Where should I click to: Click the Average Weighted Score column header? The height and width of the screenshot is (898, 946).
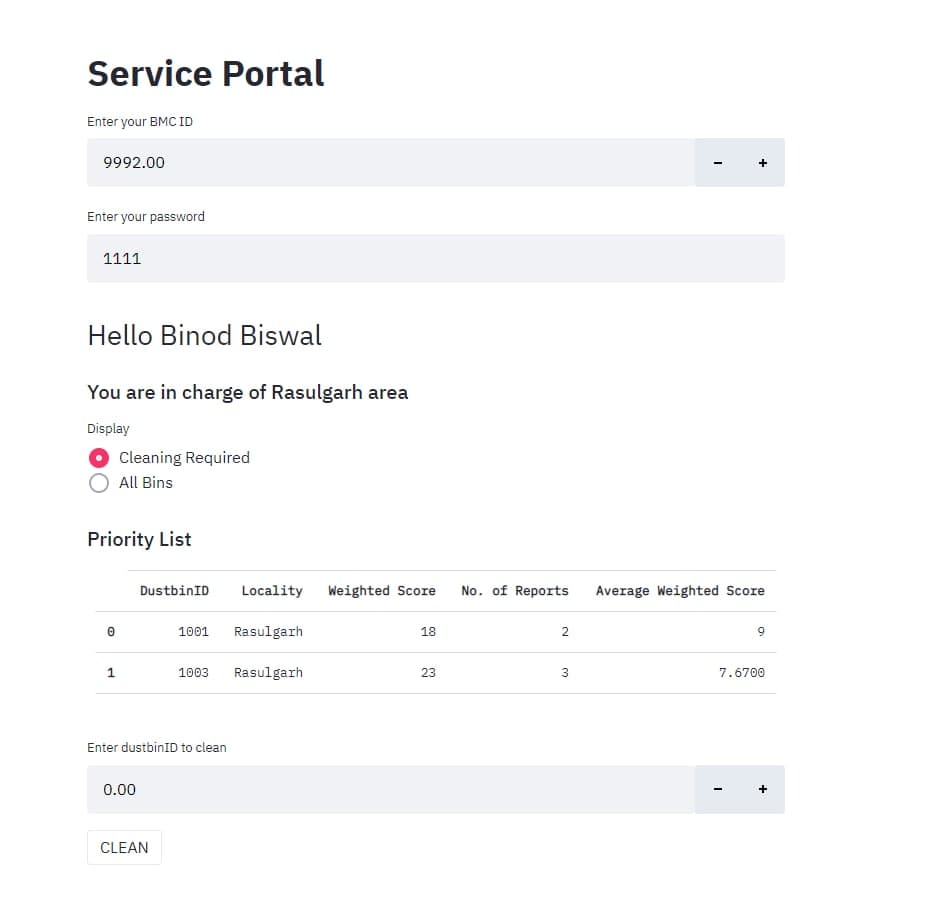(x=680, y=590)
